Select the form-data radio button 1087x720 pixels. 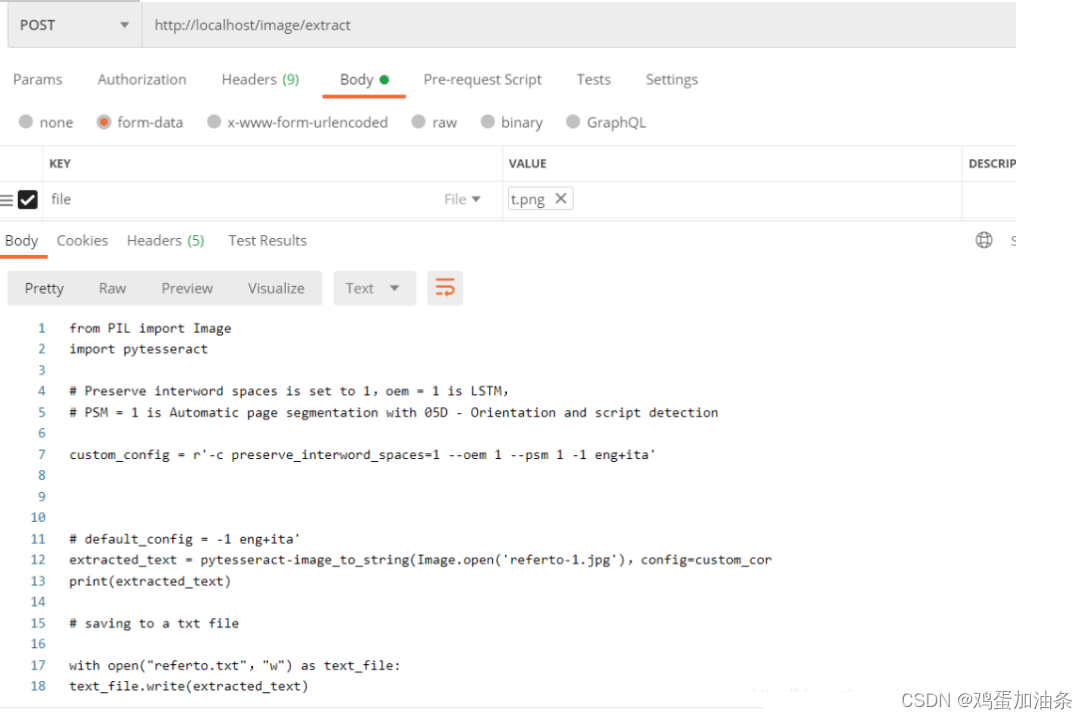[104, 122]
